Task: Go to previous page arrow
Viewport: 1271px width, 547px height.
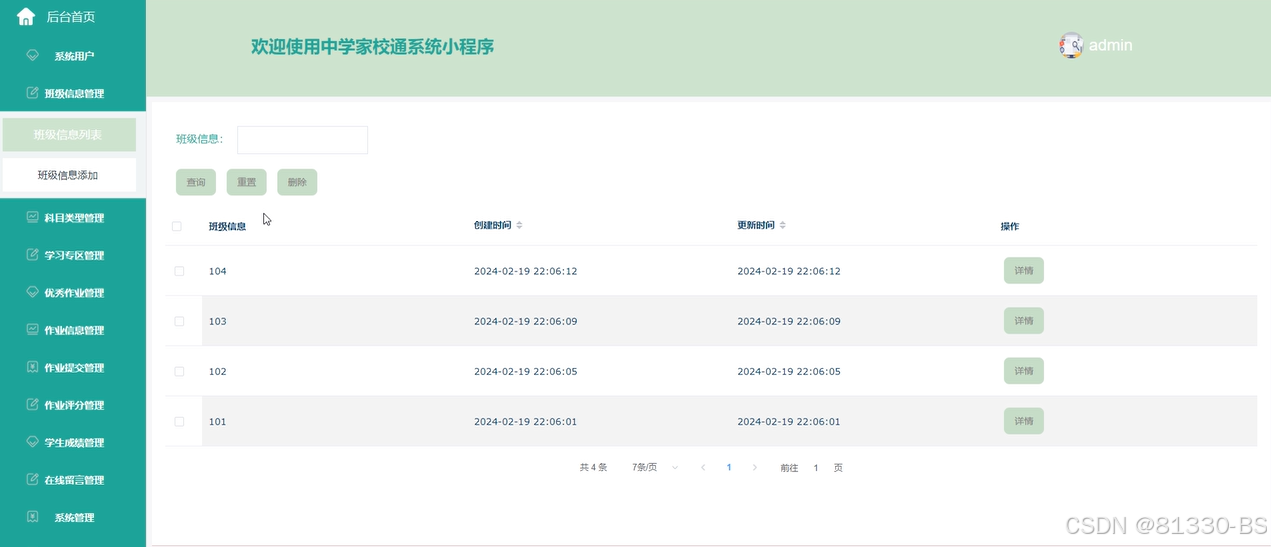Action: click(x=703, y=468)
